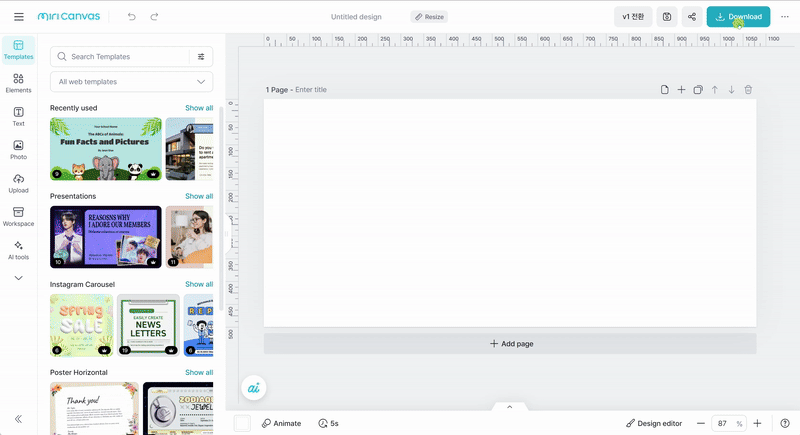Open the AI assistant floating button
The image size is (800, 435).
click(254, 389)
